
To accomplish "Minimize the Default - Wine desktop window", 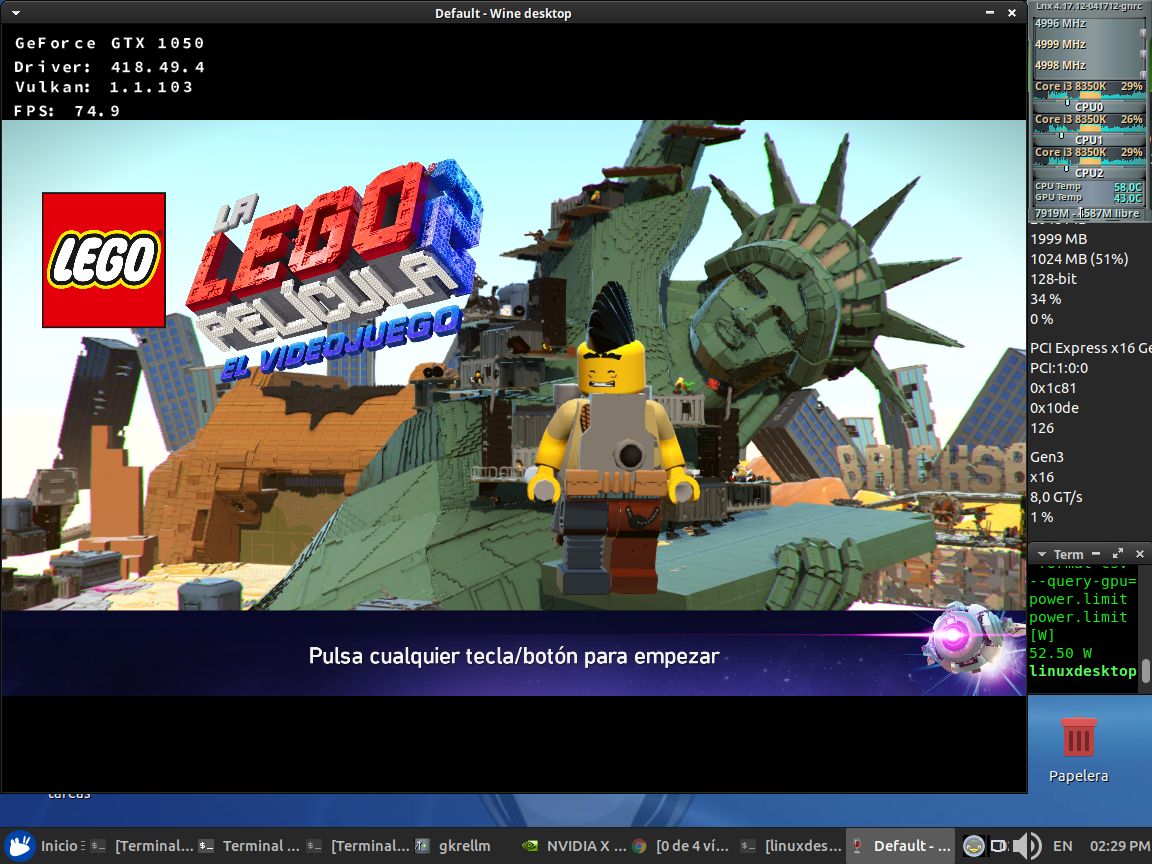I will point(990,12).
